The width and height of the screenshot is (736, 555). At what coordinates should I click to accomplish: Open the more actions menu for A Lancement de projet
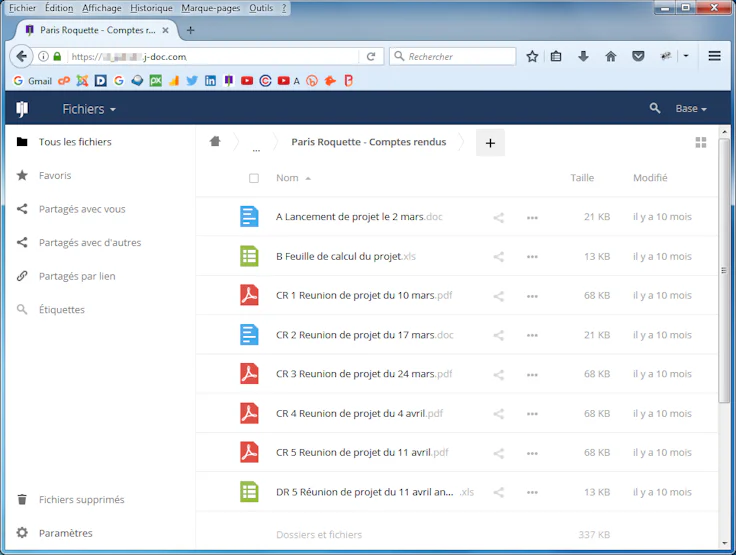coord(532,217)
